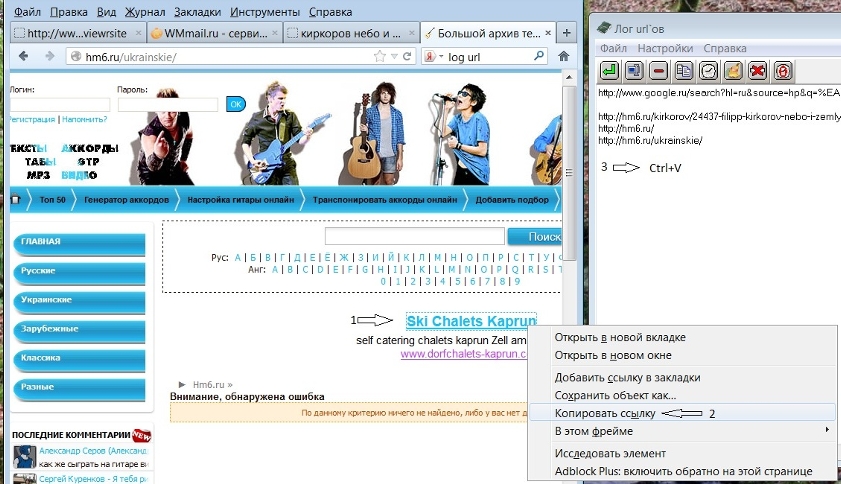
Task: Open the Журнал menu
Action: pos(145,12)
